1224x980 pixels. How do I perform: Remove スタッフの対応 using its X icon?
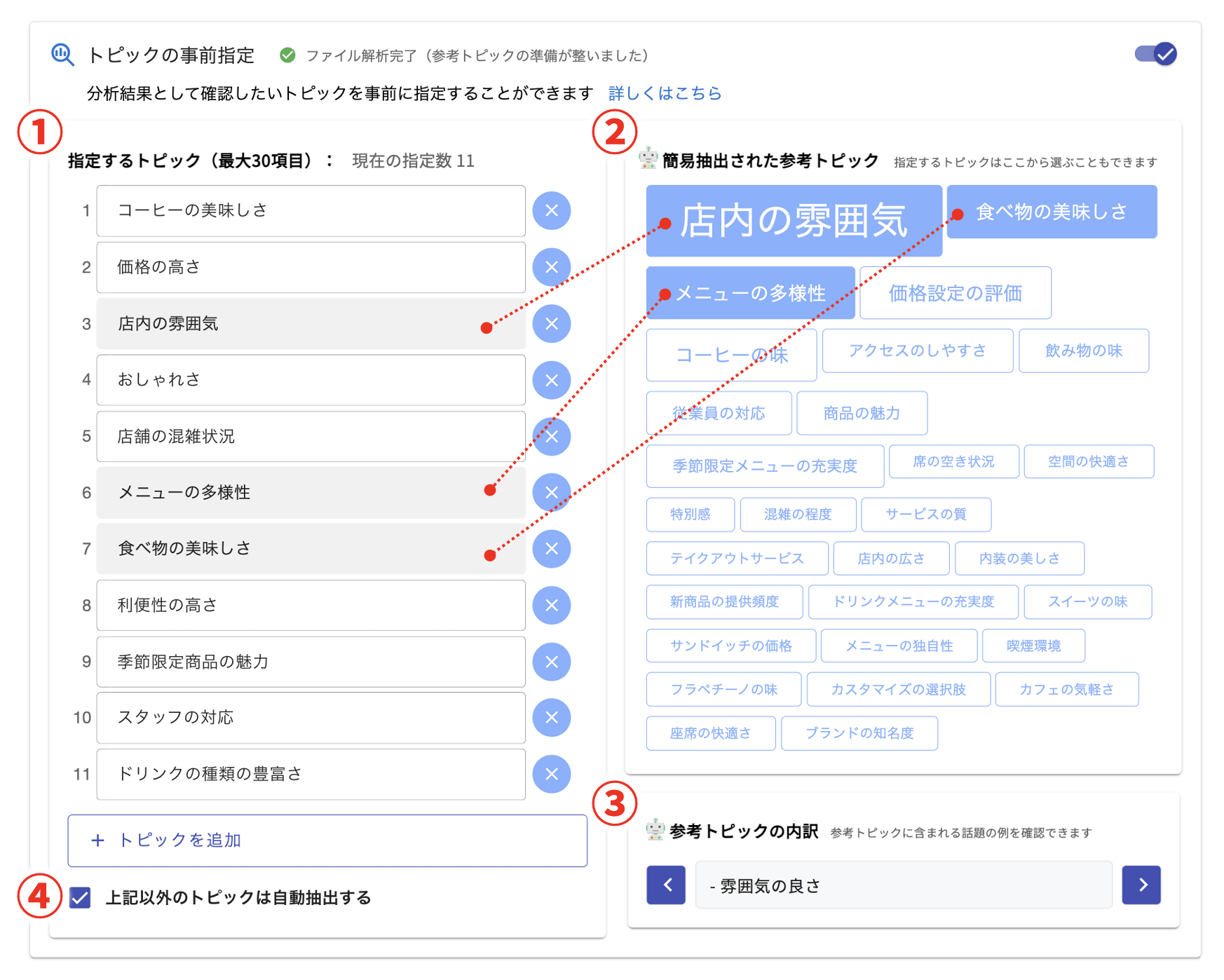pos(552,717)
